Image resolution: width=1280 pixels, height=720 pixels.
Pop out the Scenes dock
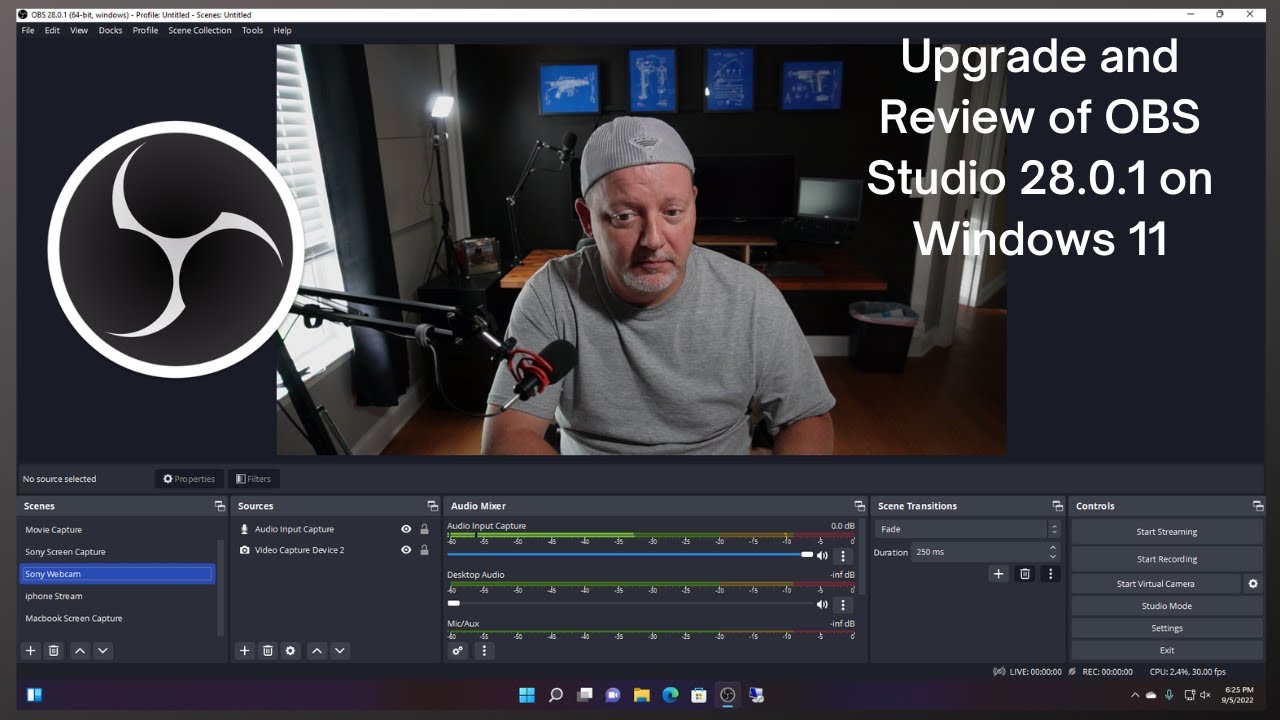(x=220, y=506)
